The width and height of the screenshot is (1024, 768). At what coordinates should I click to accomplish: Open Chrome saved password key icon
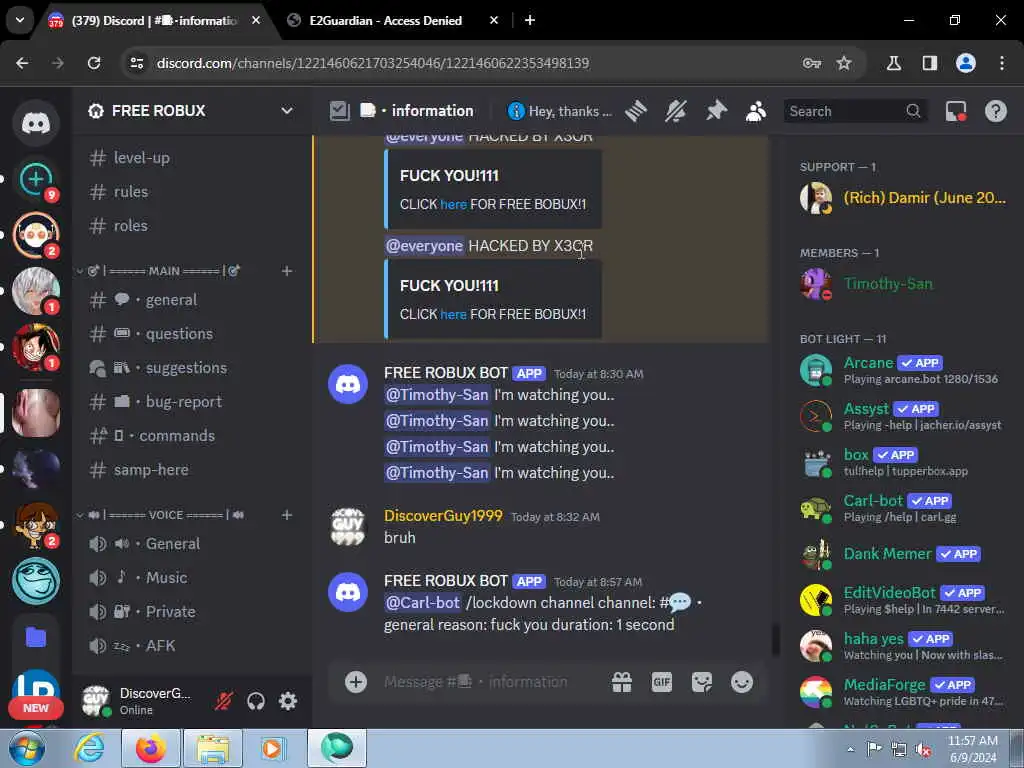pos(812,63)
